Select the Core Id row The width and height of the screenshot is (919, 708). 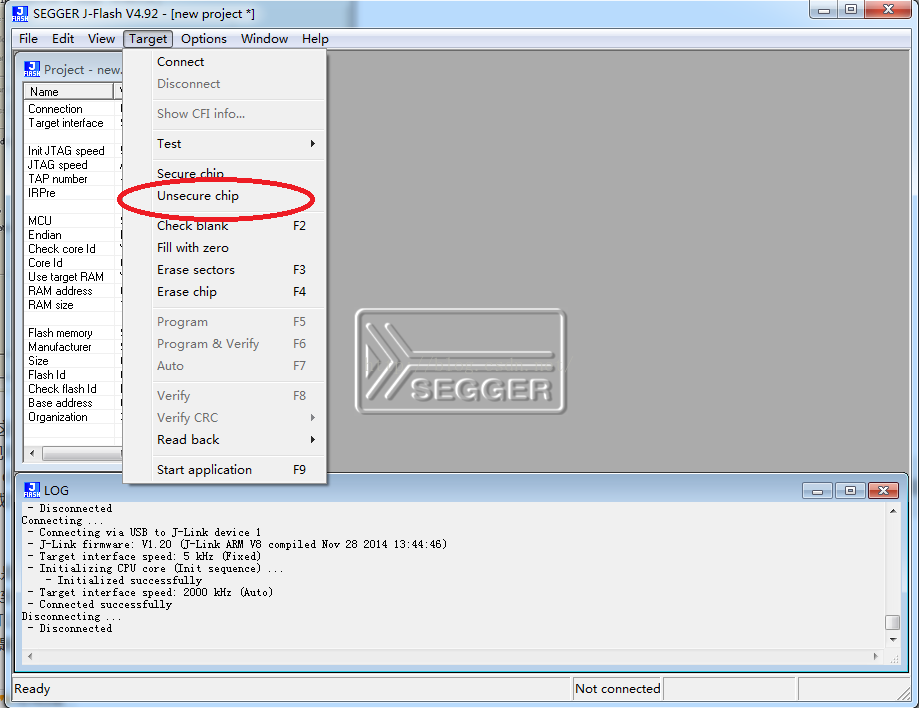click(73, 263)
